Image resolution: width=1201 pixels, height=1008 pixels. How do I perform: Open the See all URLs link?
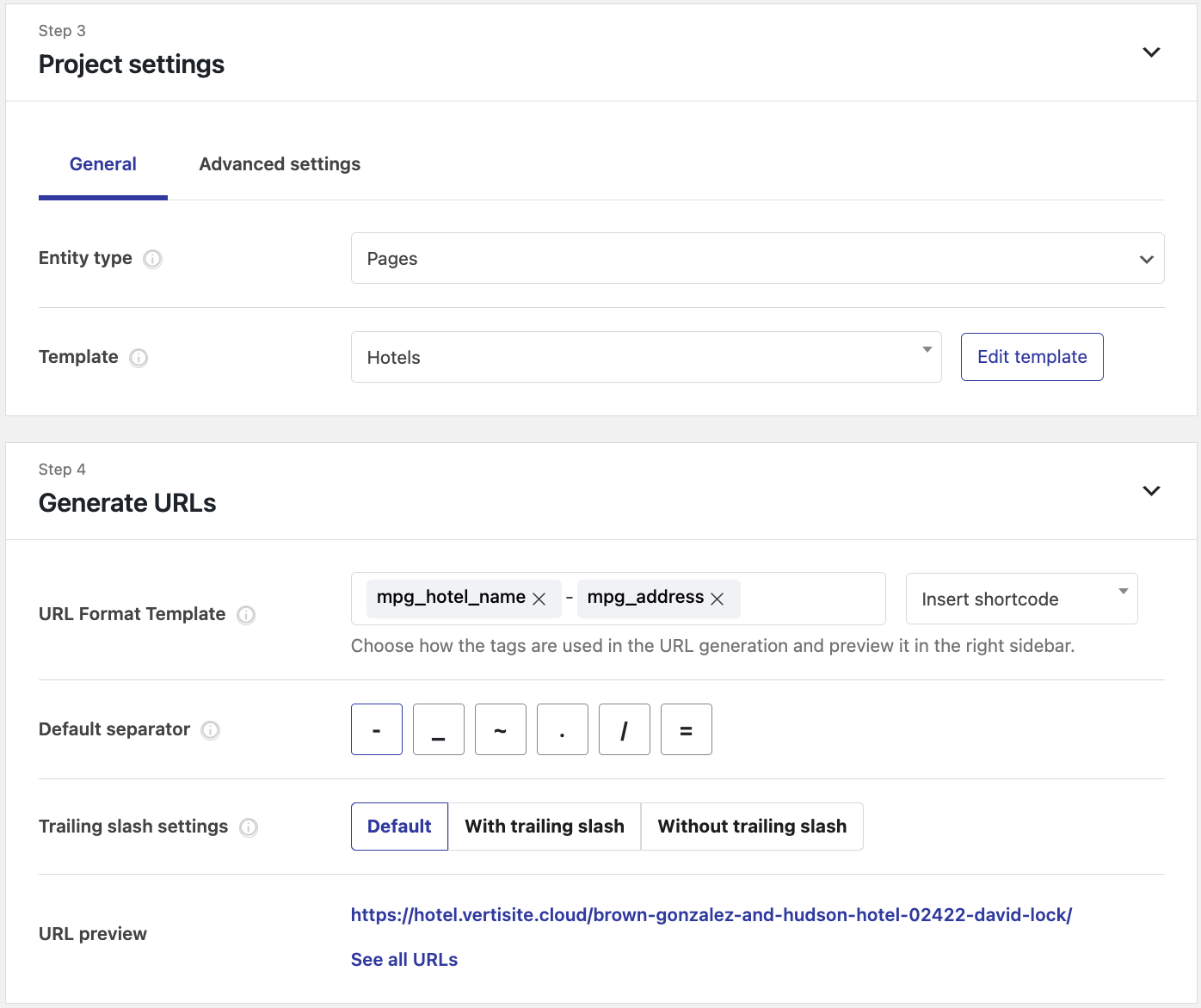(404, 960)
